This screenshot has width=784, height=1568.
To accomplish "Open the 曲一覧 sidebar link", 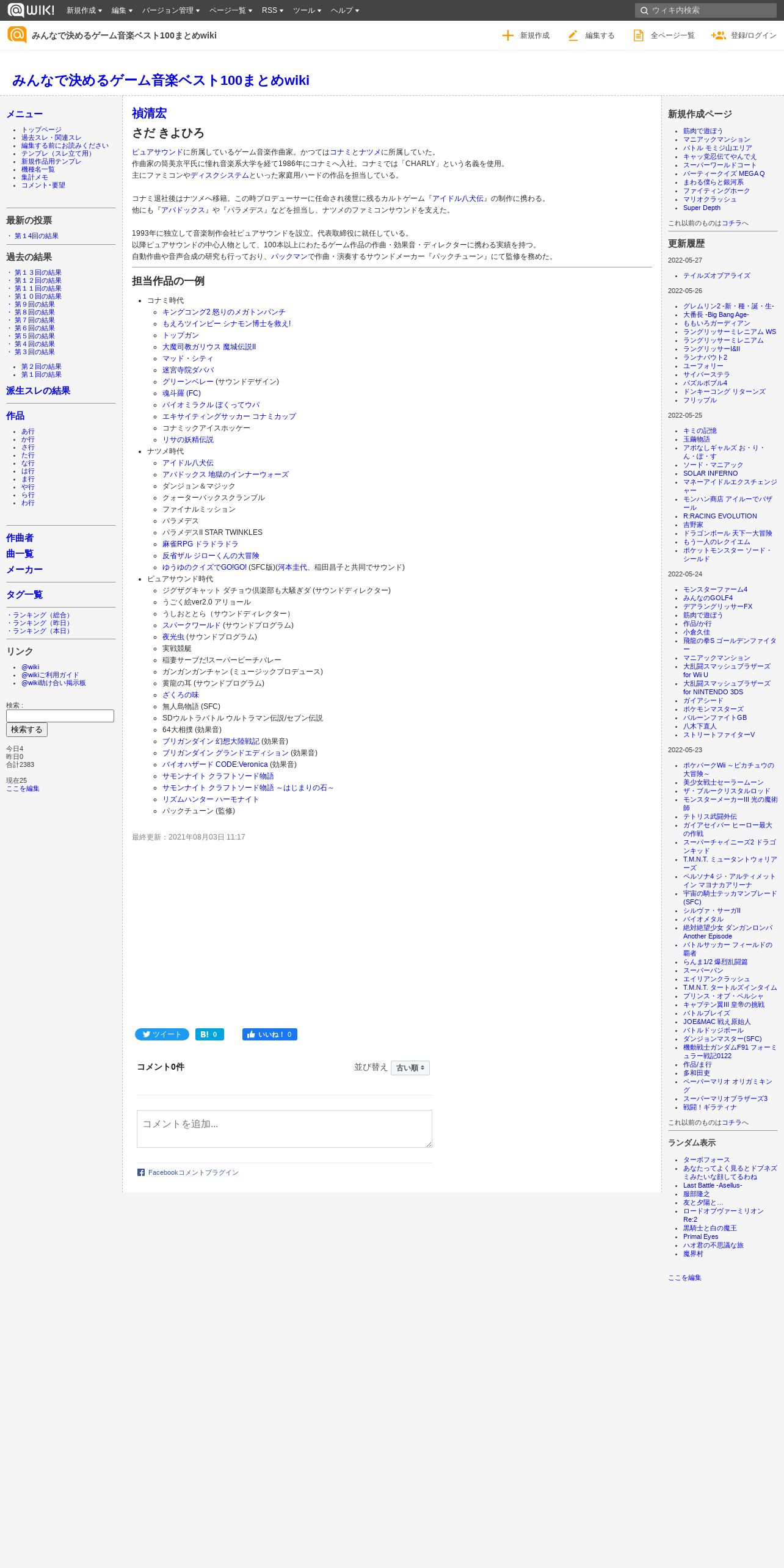I will tap(20, 554).
